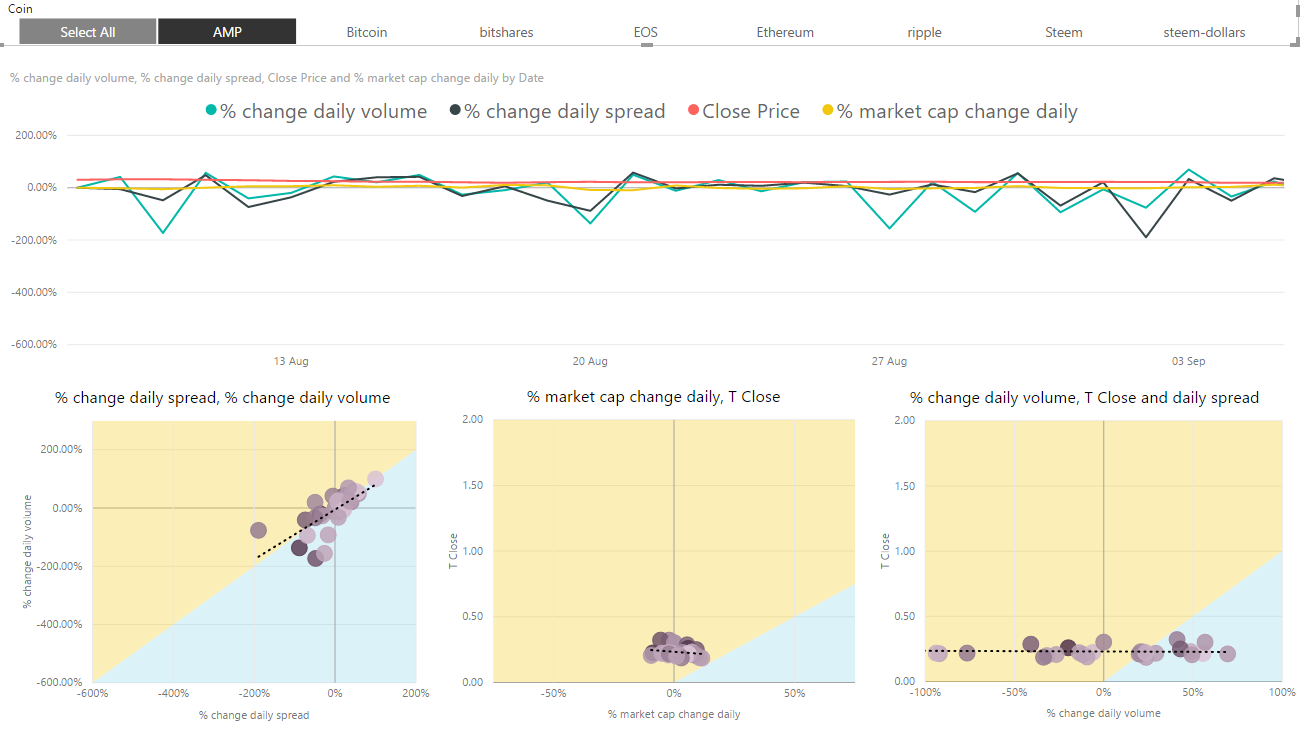This screenshot has height=731, width=1300.
Task: Click the dark % change daily spread legend marker
Action: tap(455, 111)
